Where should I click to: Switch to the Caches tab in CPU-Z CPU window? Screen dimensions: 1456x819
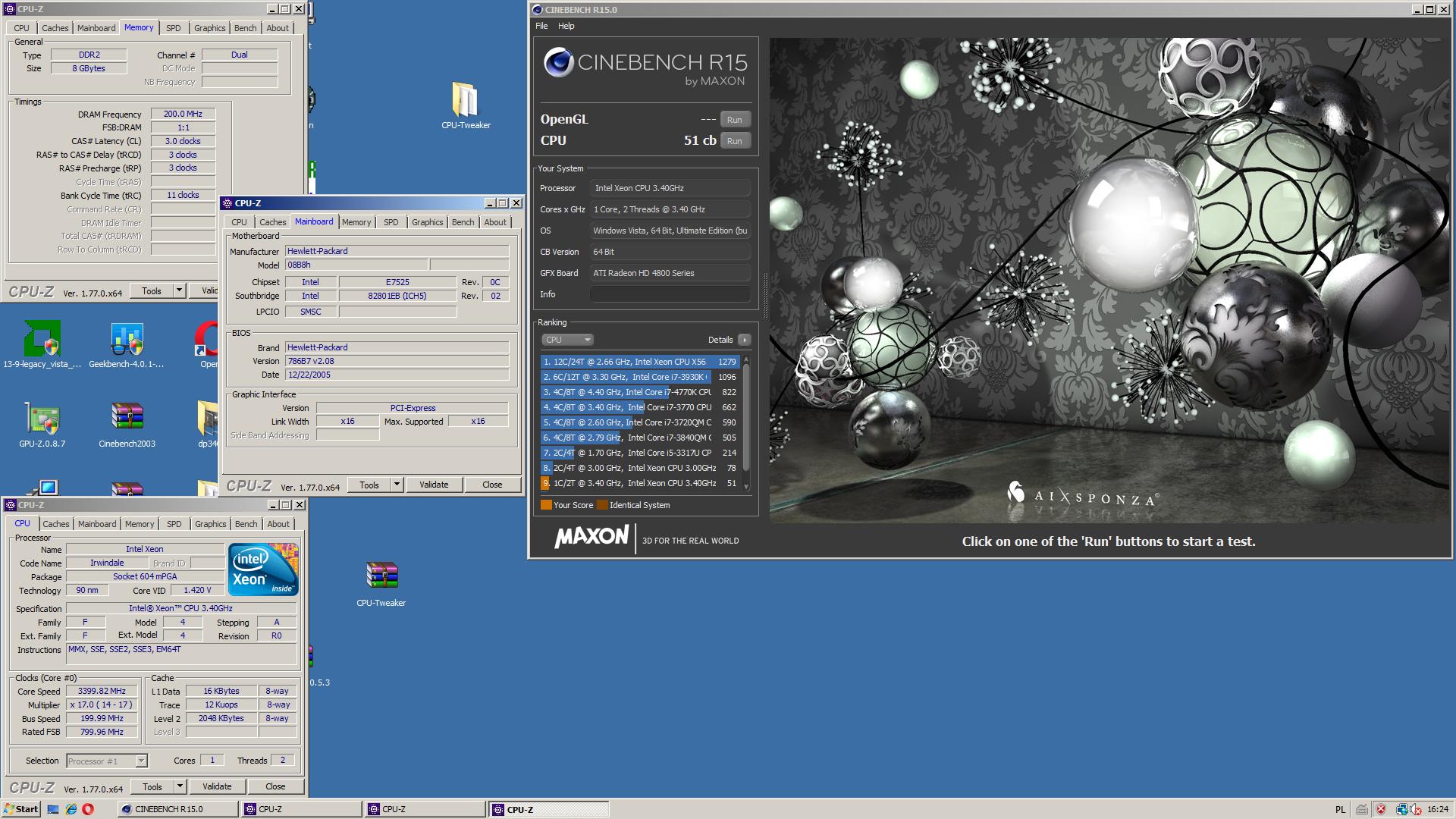click(x=55, y=523)
